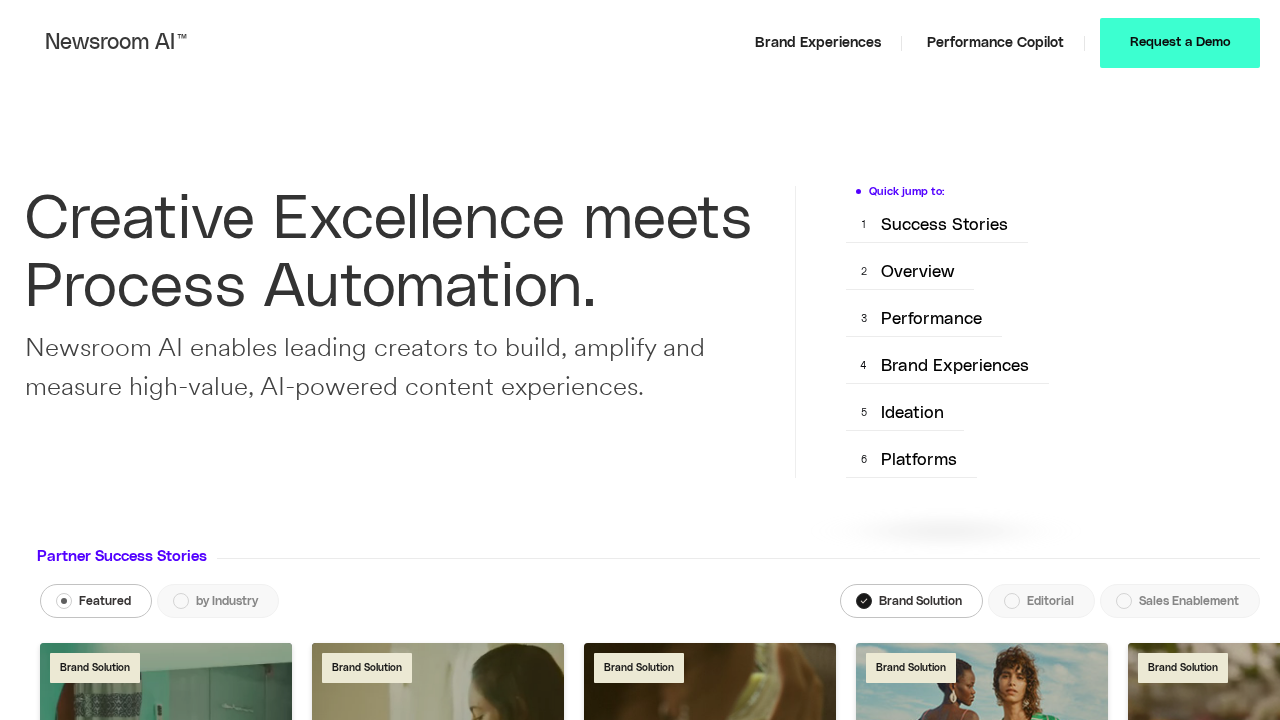Select the Featured radio option
The height and width of the screenshot is (720, 1280).
[x=96, y=601]
